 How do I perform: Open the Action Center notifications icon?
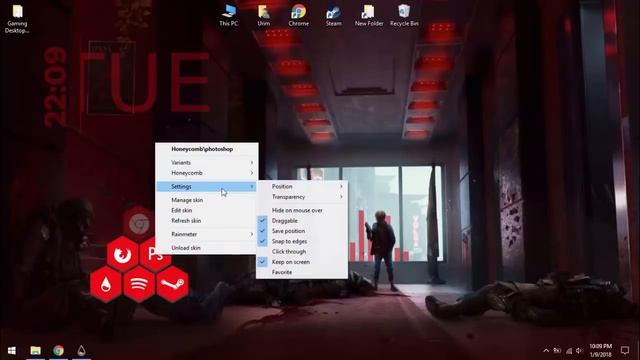click(625, 351)
